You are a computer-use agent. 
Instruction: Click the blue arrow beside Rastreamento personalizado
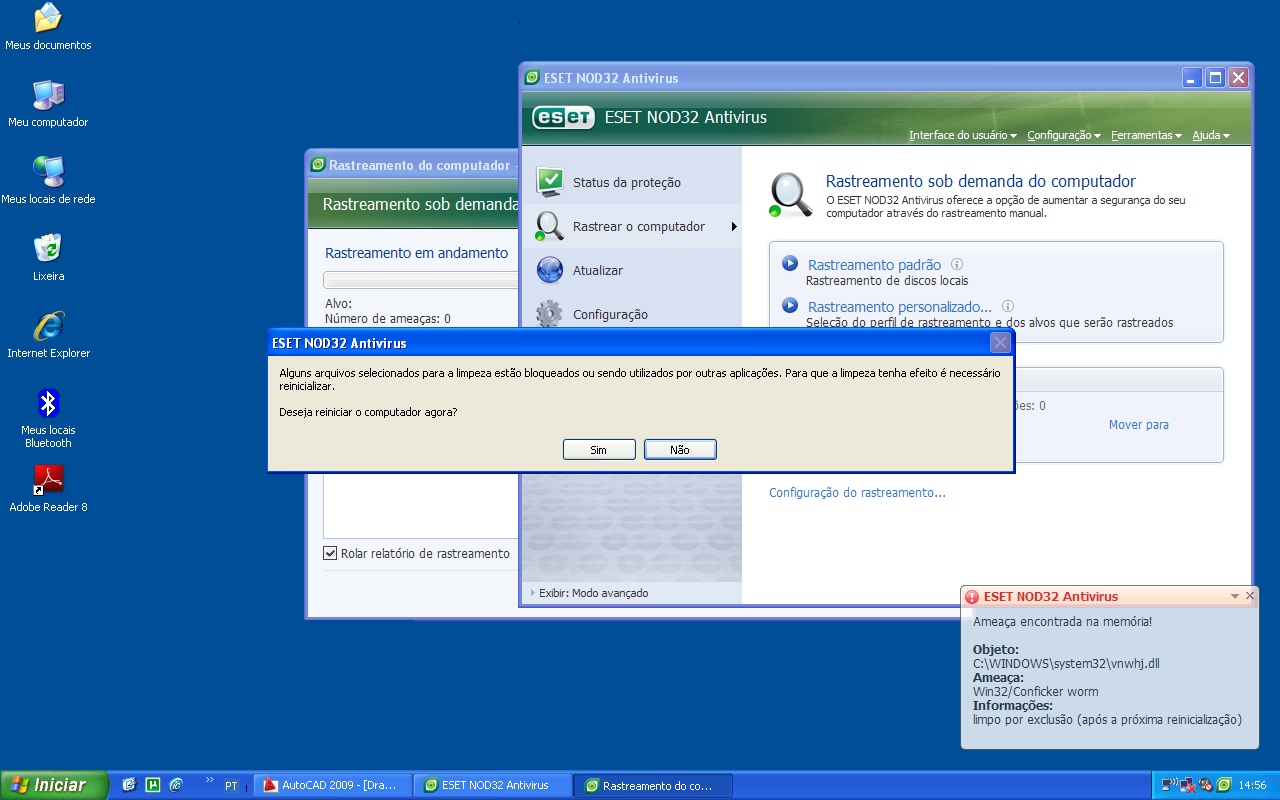(789, 306)
